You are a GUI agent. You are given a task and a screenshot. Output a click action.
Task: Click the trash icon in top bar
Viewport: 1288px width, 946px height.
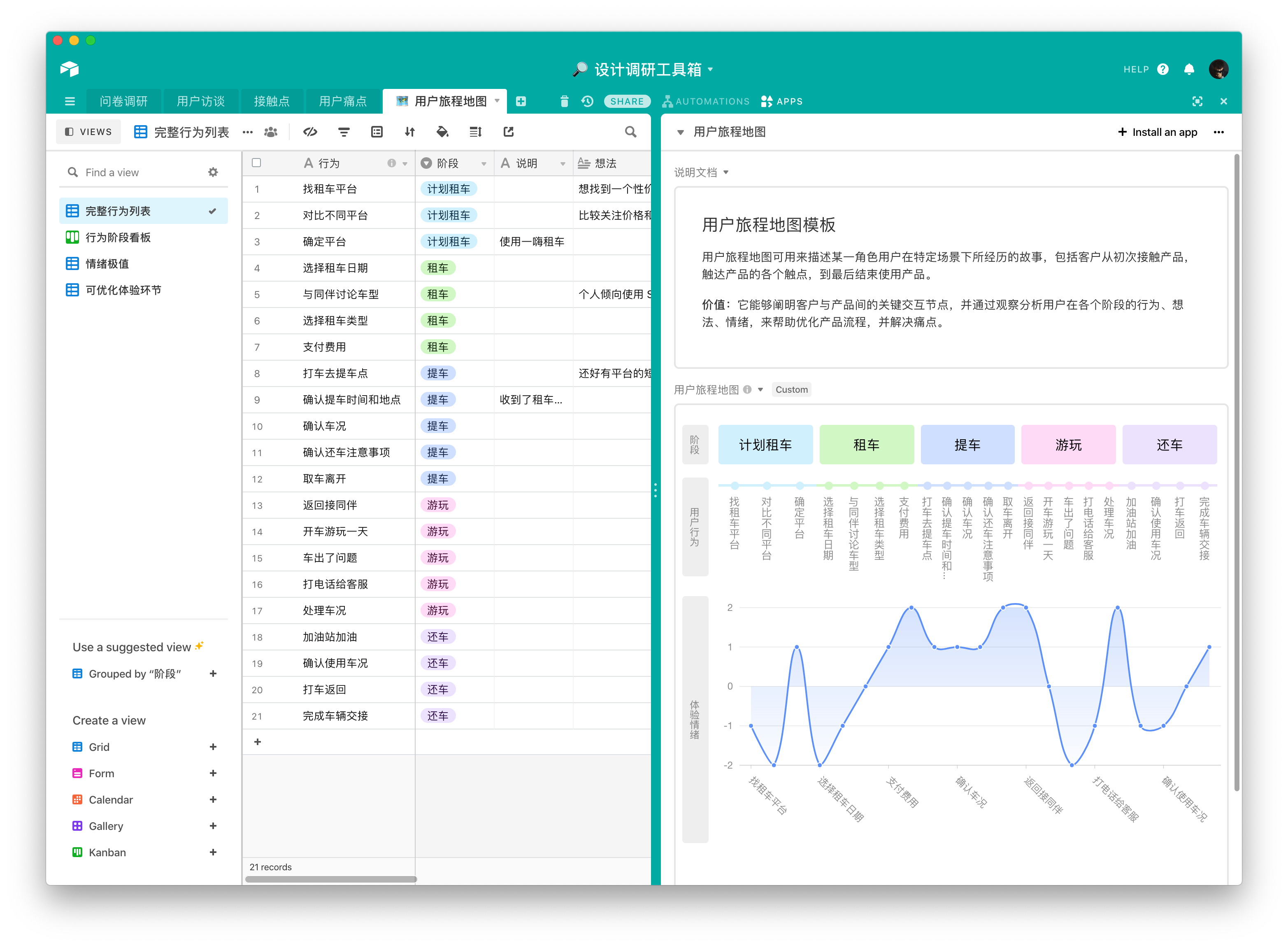point(564,101)
